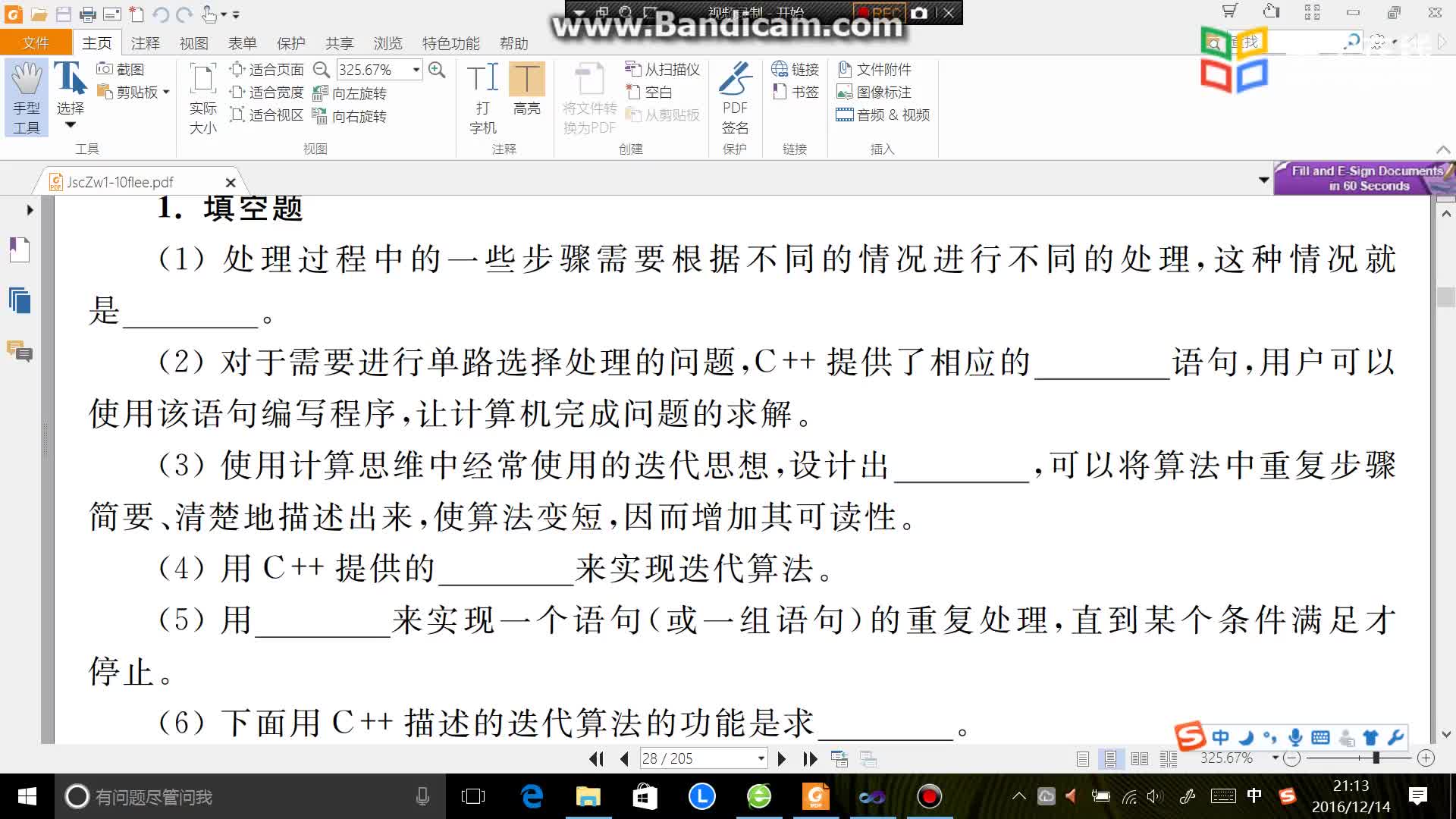Switch to the Protect (保护) tab
Screen dimensions: 1456x819
coord(291,43)
